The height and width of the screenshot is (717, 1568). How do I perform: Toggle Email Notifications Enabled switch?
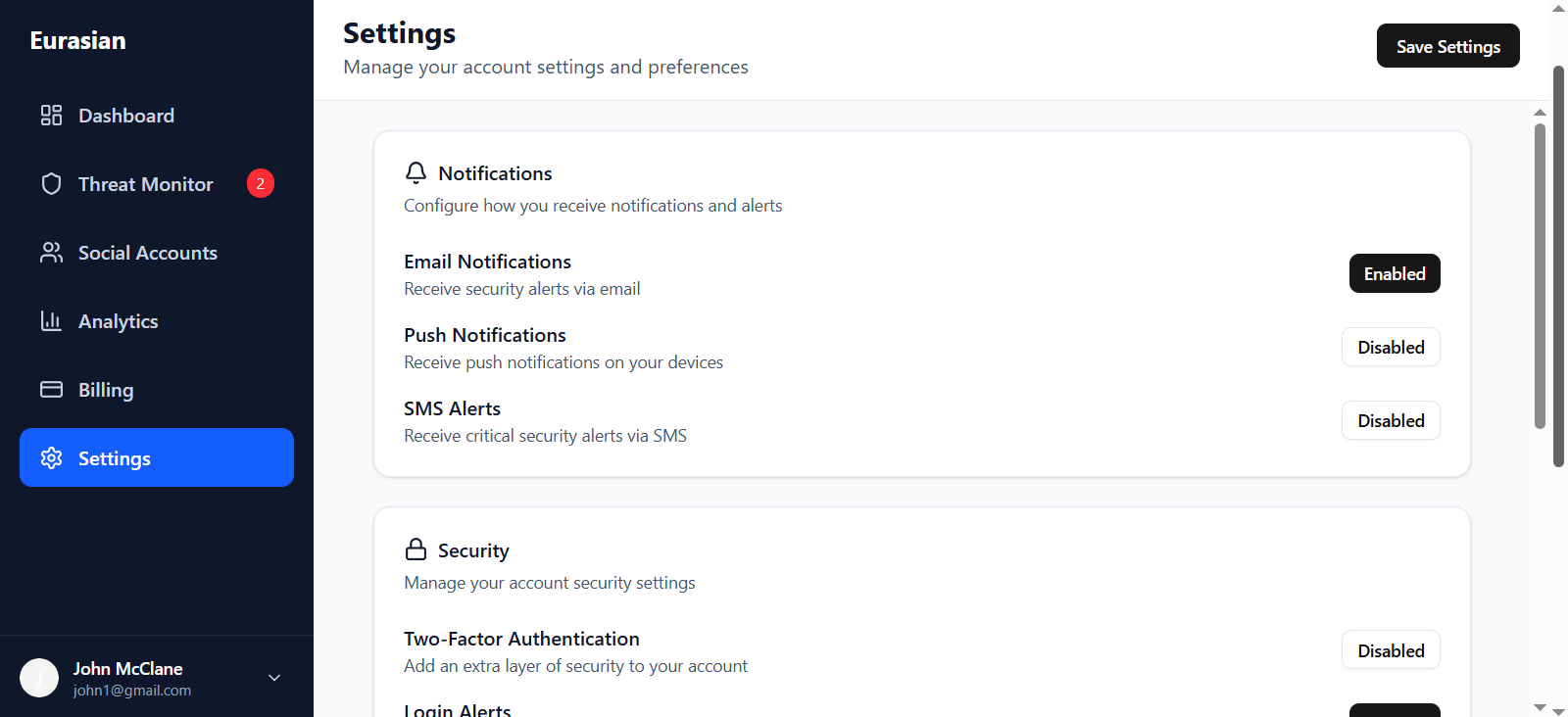(x=1394, y=273)
